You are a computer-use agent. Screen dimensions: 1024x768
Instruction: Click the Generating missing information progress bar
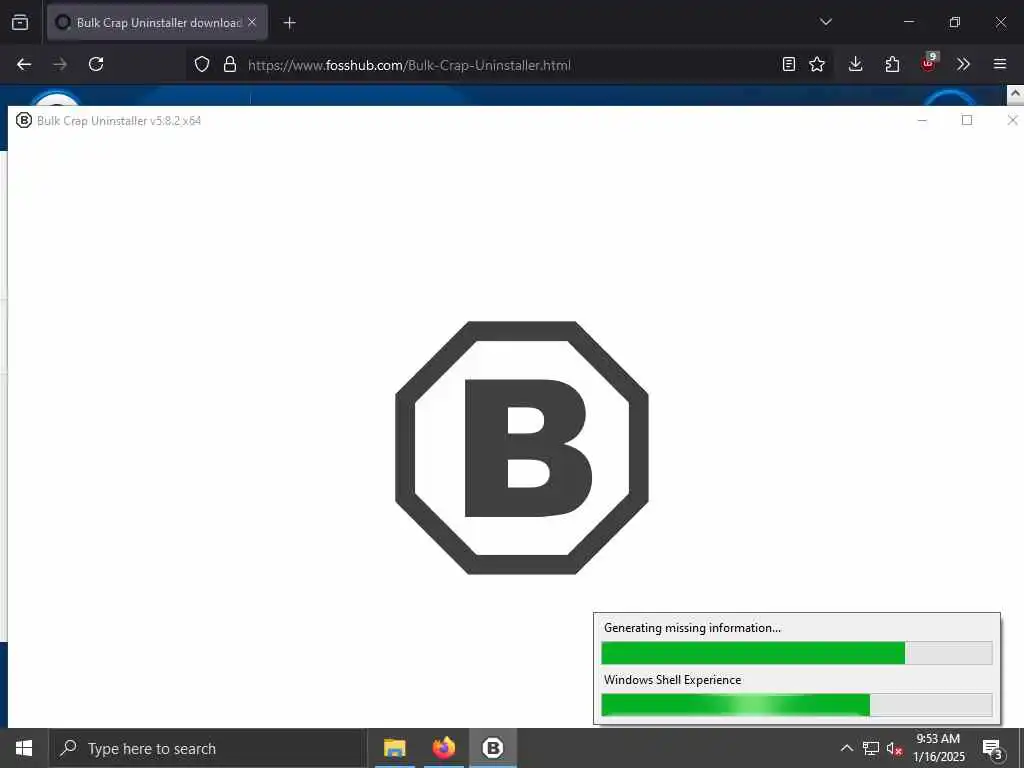(x=797, y=653)
